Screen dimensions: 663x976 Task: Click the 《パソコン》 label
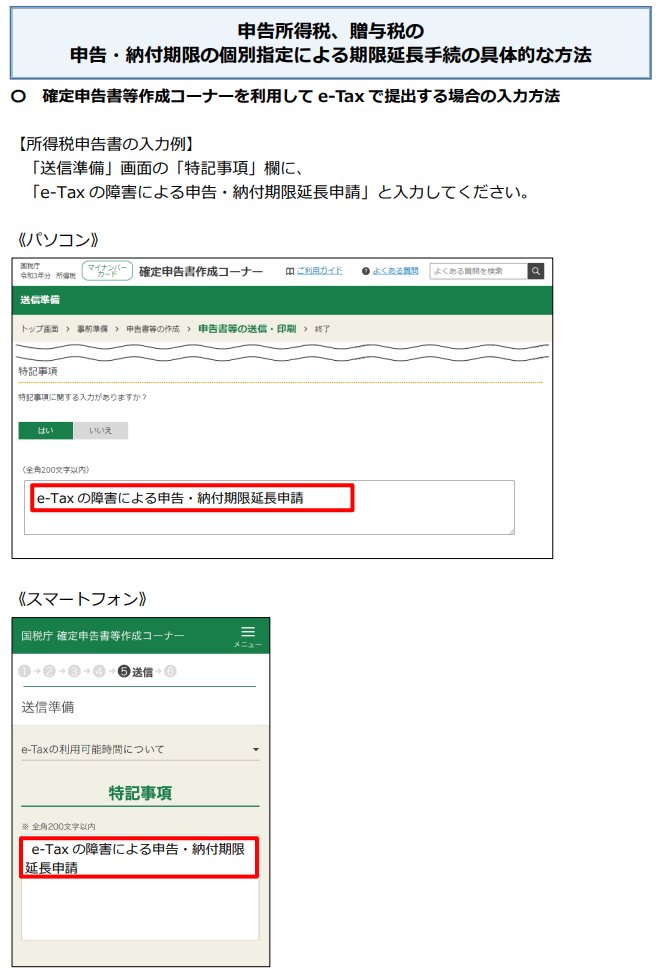57,240
